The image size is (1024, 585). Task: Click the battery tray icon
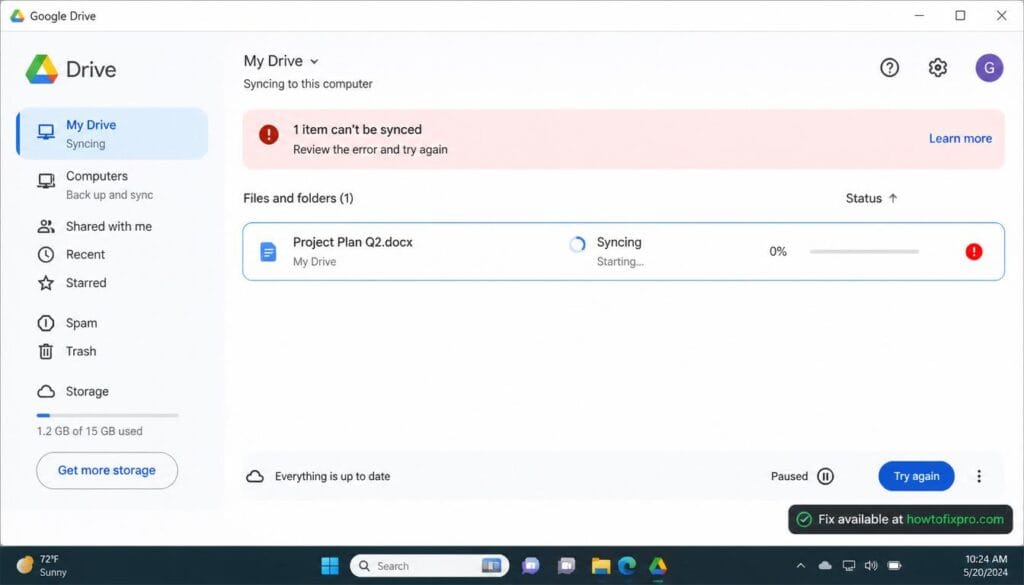894,565
